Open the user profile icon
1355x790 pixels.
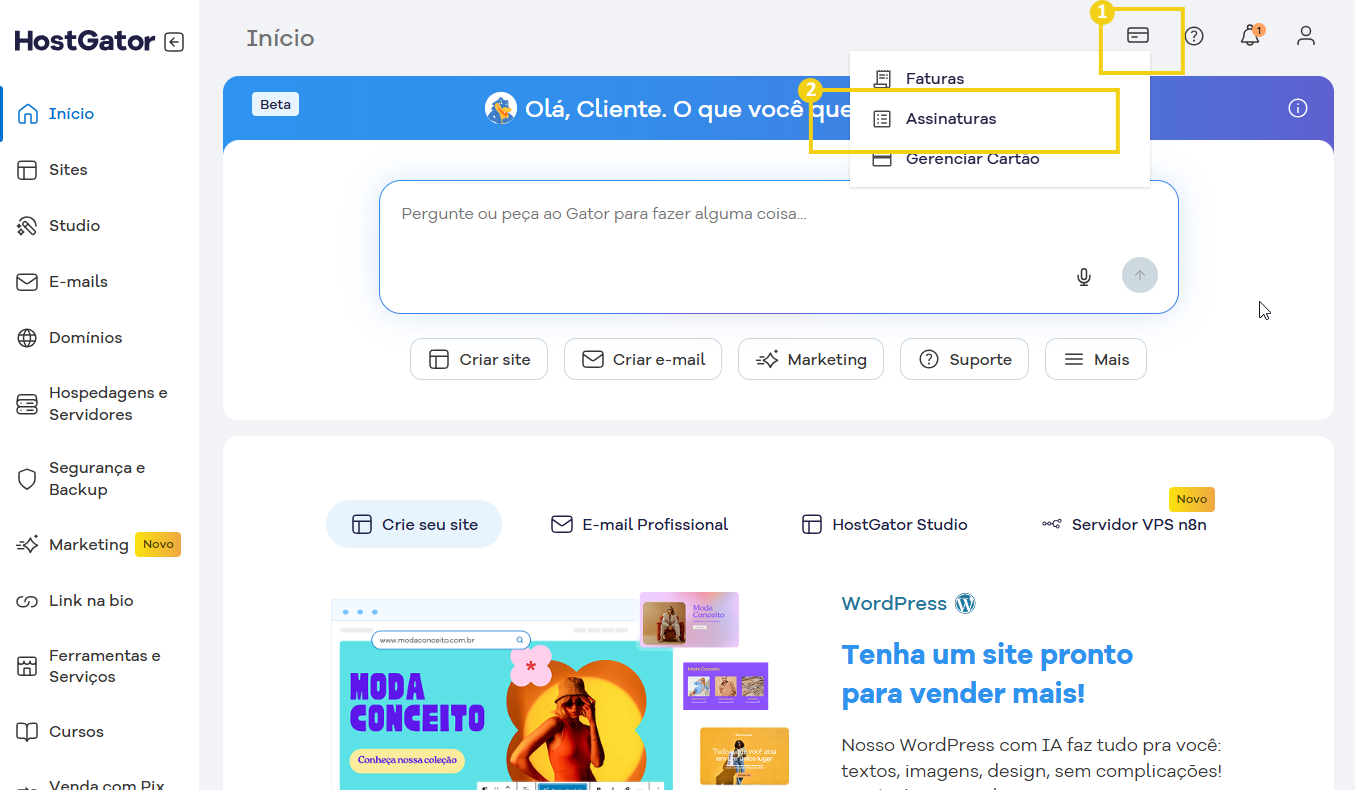pyautogui.click(x=1305, y=36)
